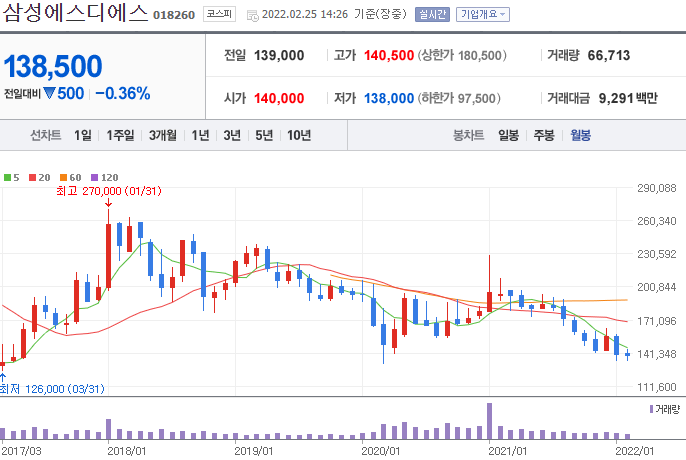Switch to 일봉 daily candle chart

click(509, 135)
